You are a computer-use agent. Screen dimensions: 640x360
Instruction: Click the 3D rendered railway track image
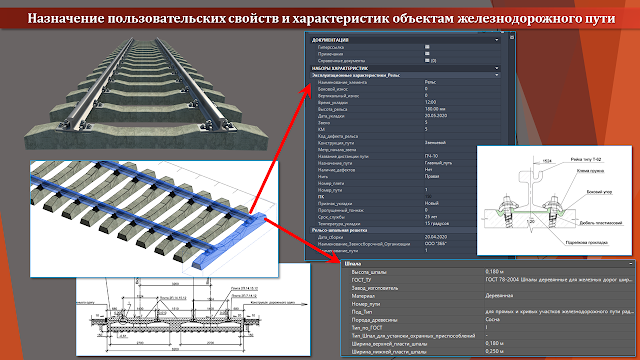pyautogui.click(x=146, y=93)
